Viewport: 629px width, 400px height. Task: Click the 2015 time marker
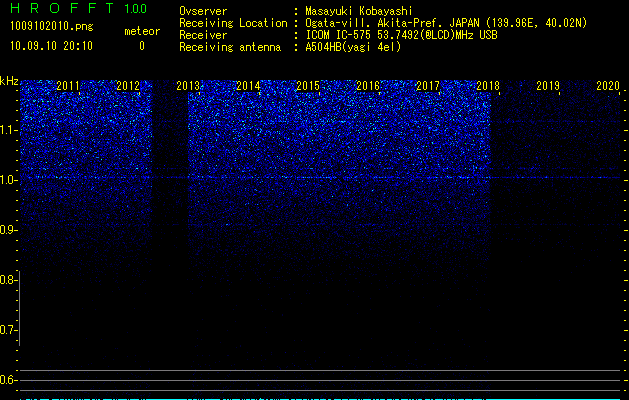coord(308,86)
